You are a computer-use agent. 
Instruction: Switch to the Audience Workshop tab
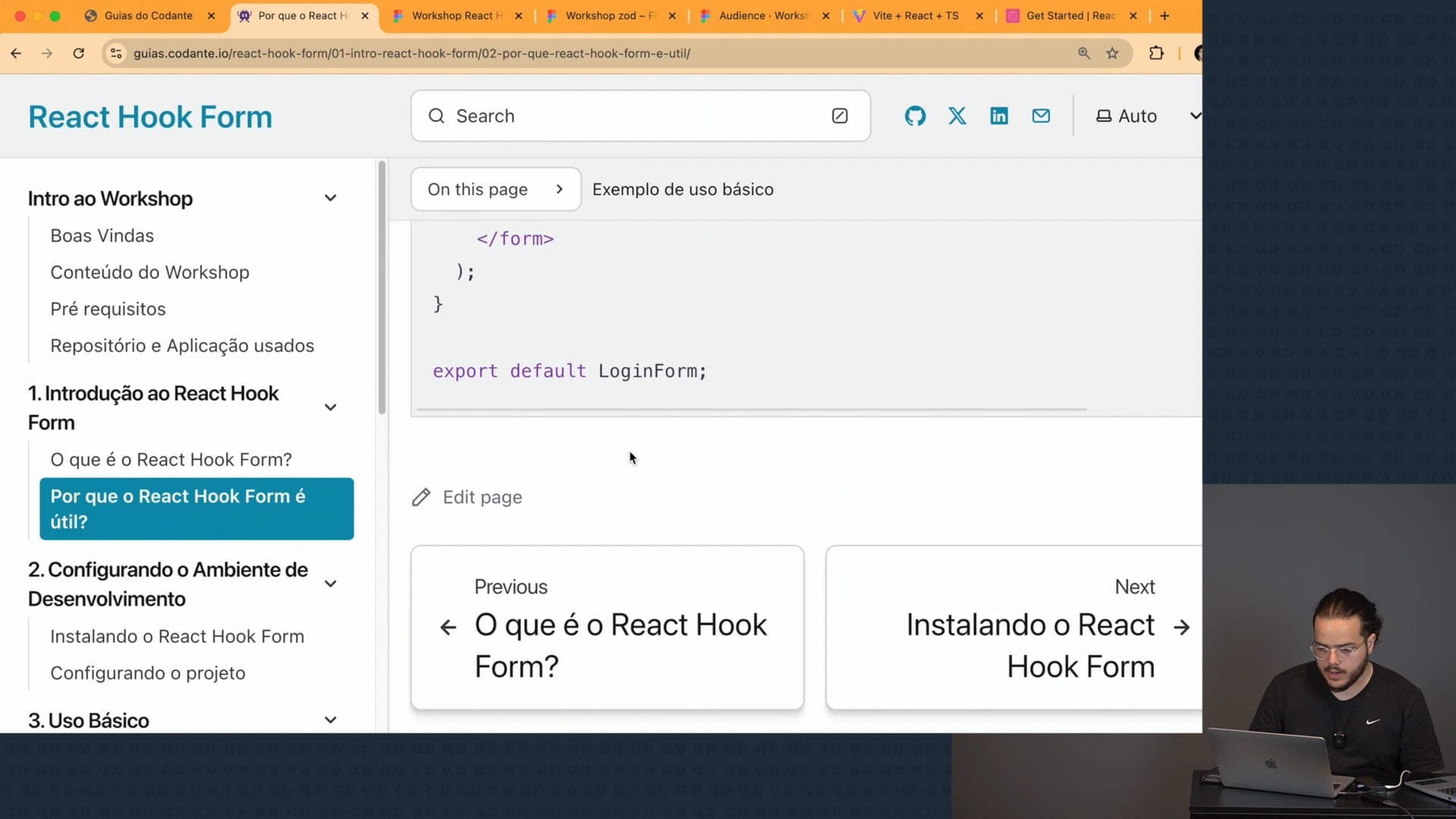coord(764,16)
